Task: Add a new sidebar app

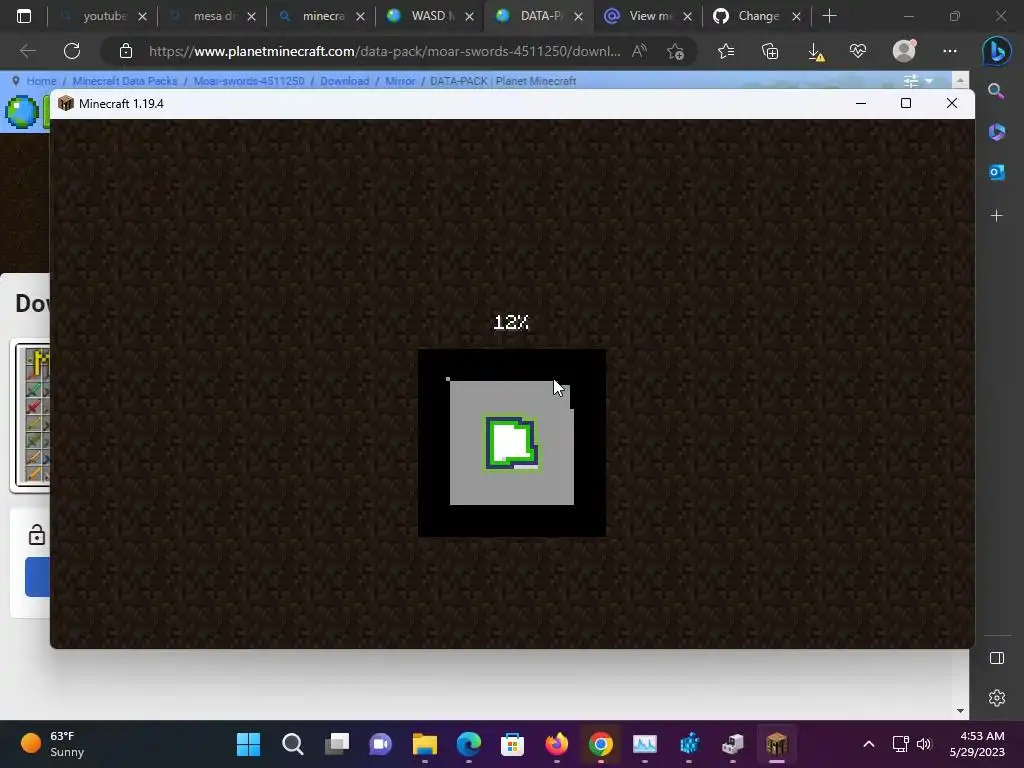Action: coord(997,216)
